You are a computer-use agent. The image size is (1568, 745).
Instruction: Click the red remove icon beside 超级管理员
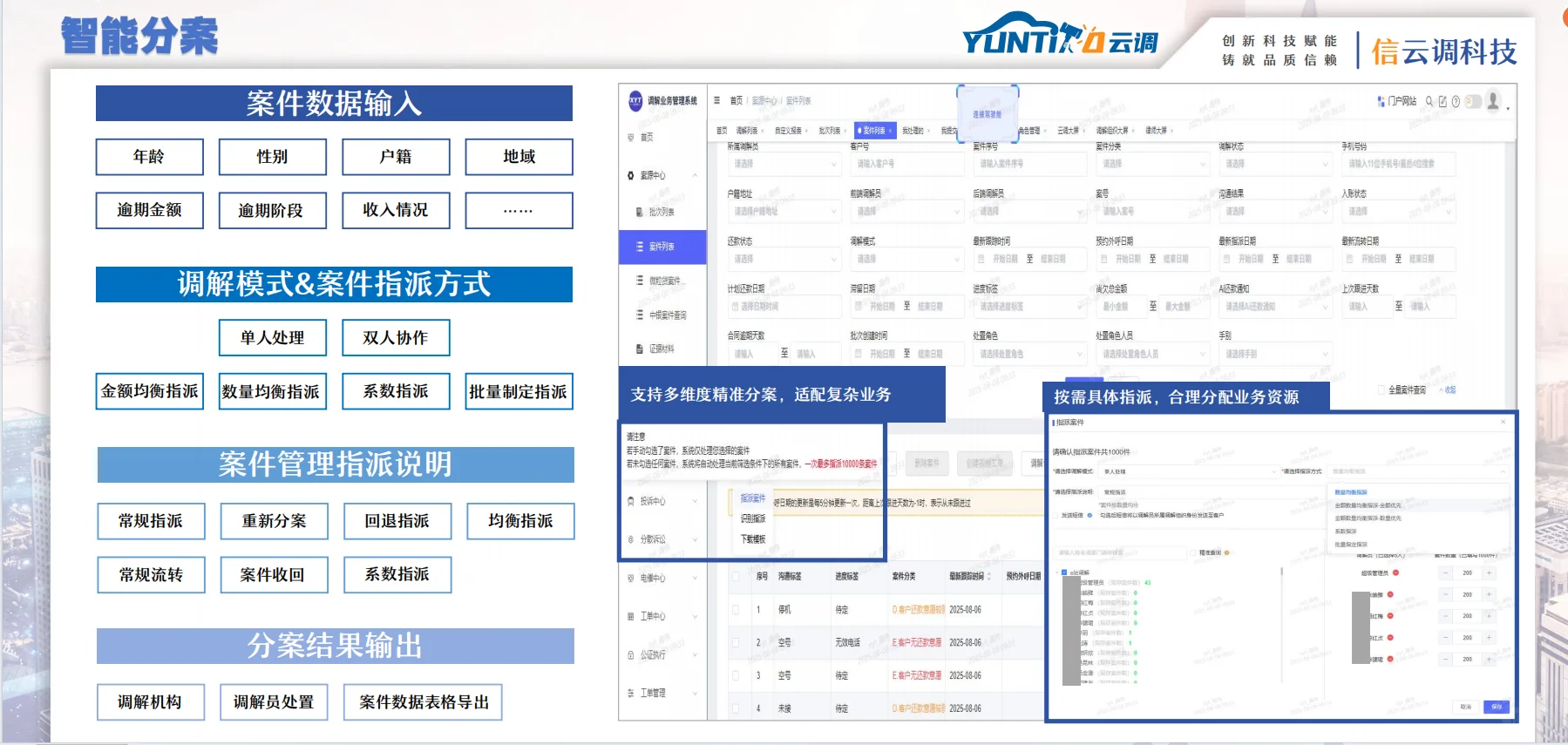(1395, 572)
